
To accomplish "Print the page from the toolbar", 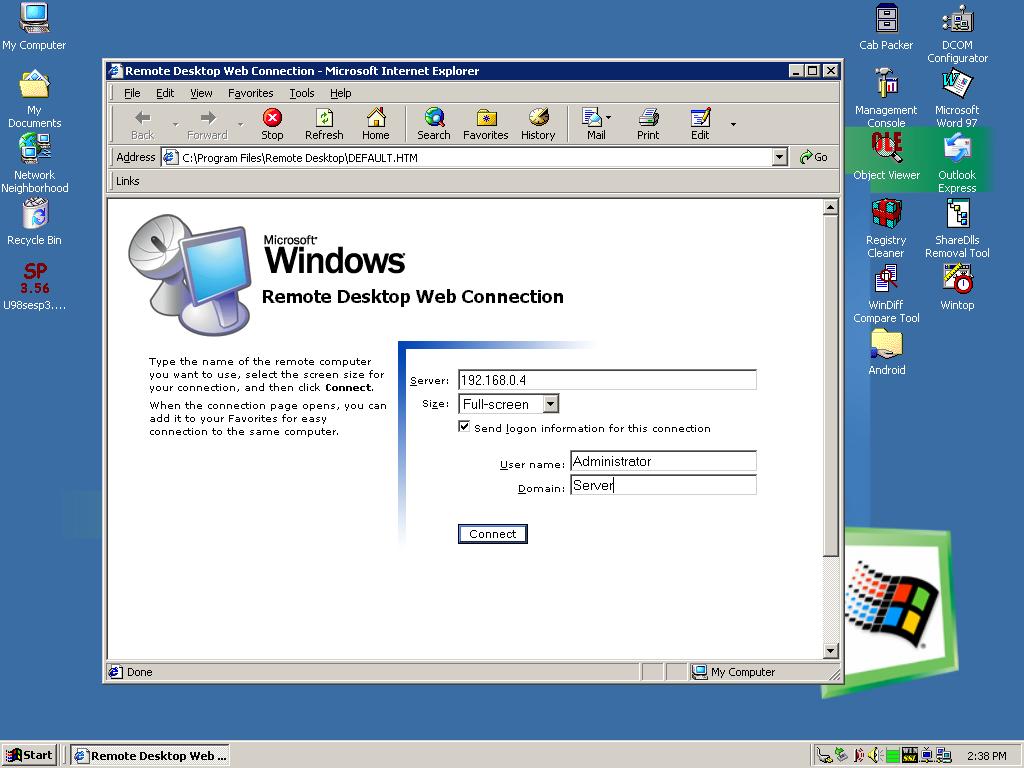I will (x=648, y=124).
